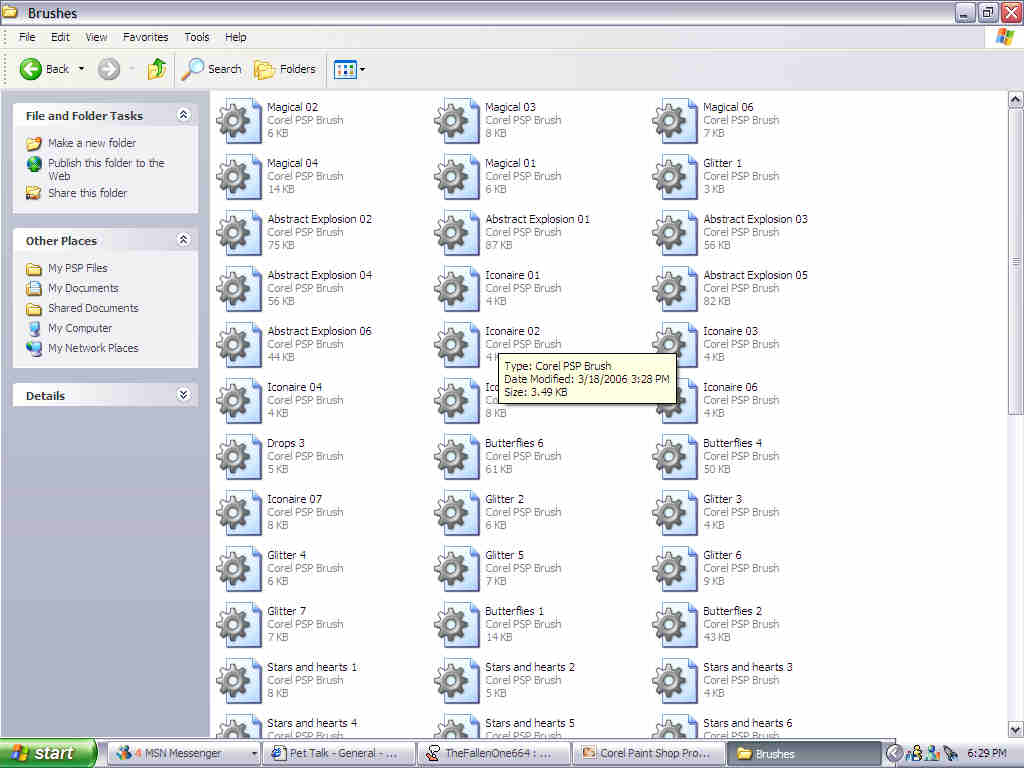
Task: Toggle the Folders pane button
Action: click(x=285, y=69)
